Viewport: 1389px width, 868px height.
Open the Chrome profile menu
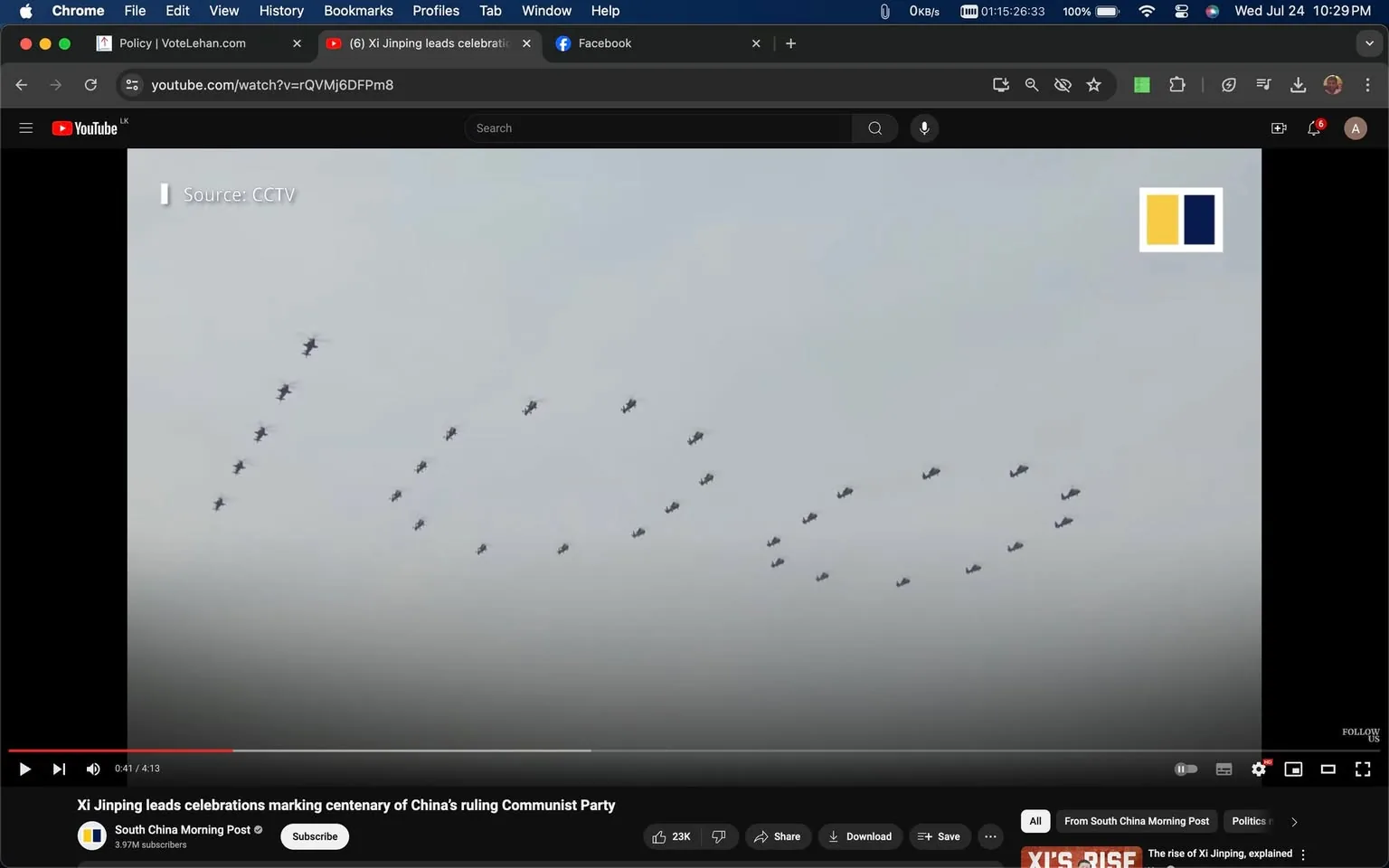1332,84
